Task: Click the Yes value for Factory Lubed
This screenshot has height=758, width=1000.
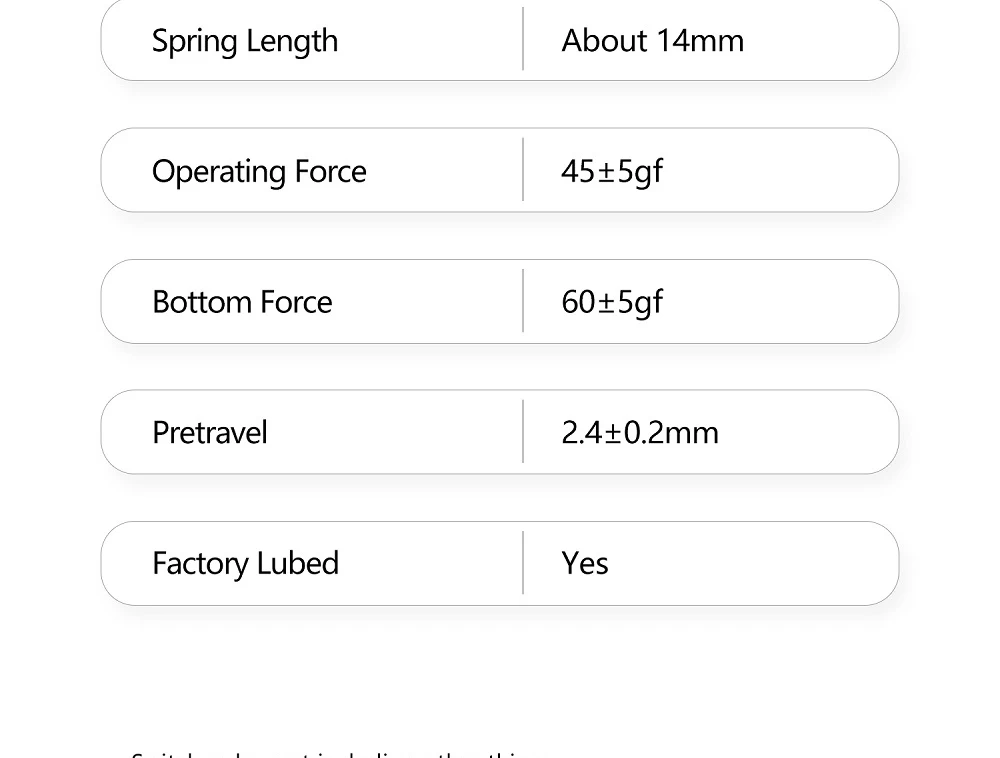Action: (x=585, y=564)
